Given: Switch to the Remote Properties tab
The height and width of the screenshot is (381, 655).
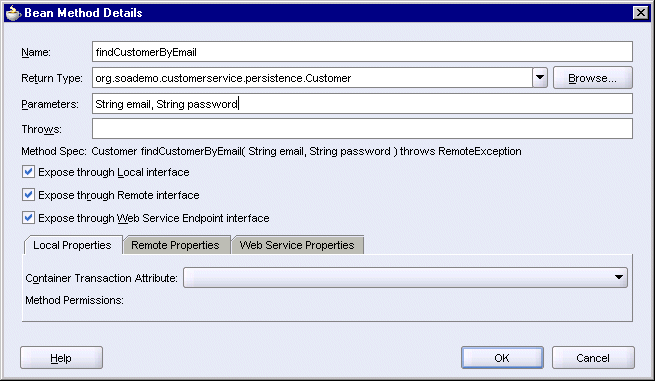Looking at the screenshot, I should pos(175,245).
